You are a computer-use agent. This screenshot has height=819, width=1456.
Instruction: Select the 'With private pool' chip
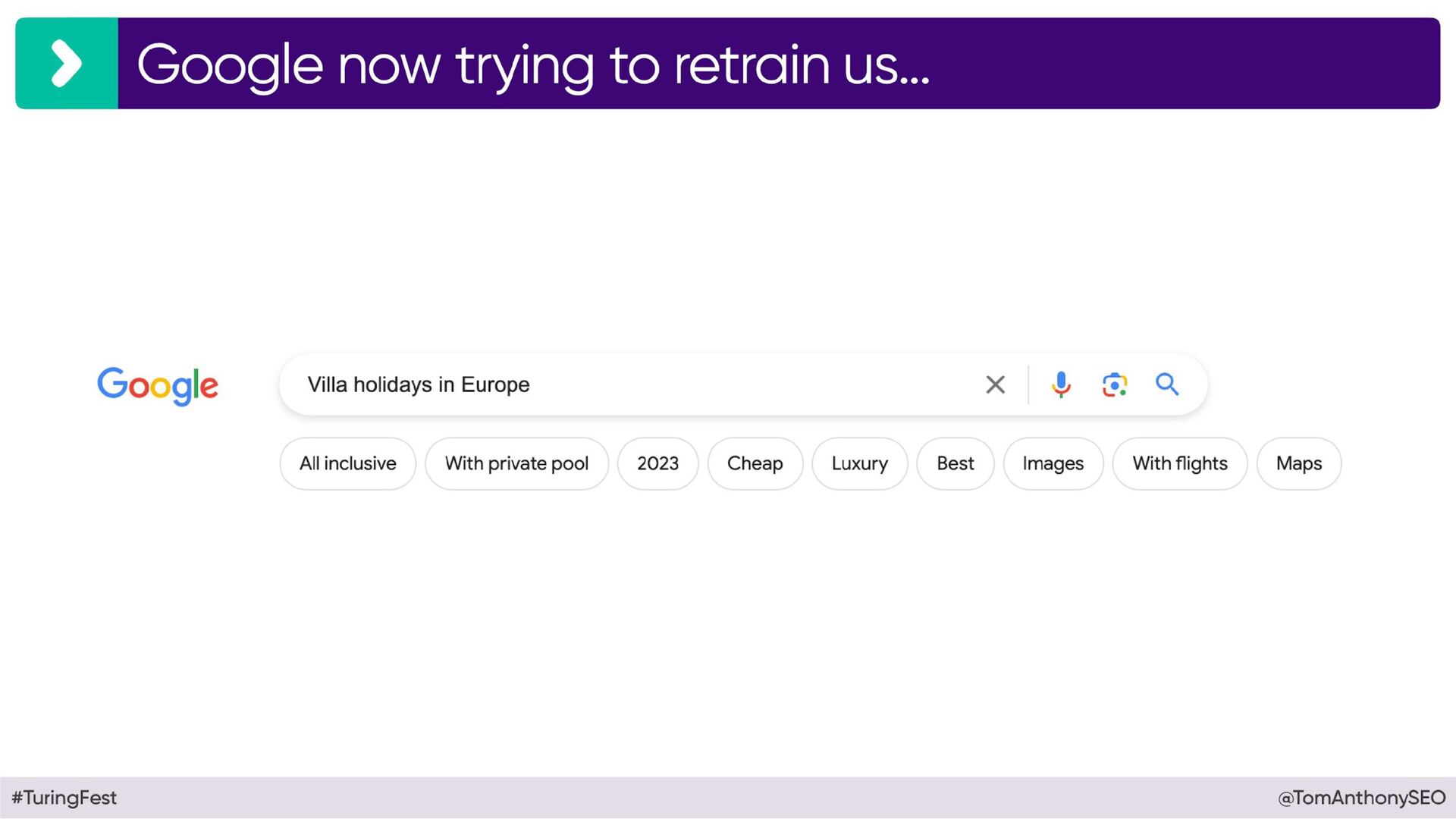click(x=516, y=463)
